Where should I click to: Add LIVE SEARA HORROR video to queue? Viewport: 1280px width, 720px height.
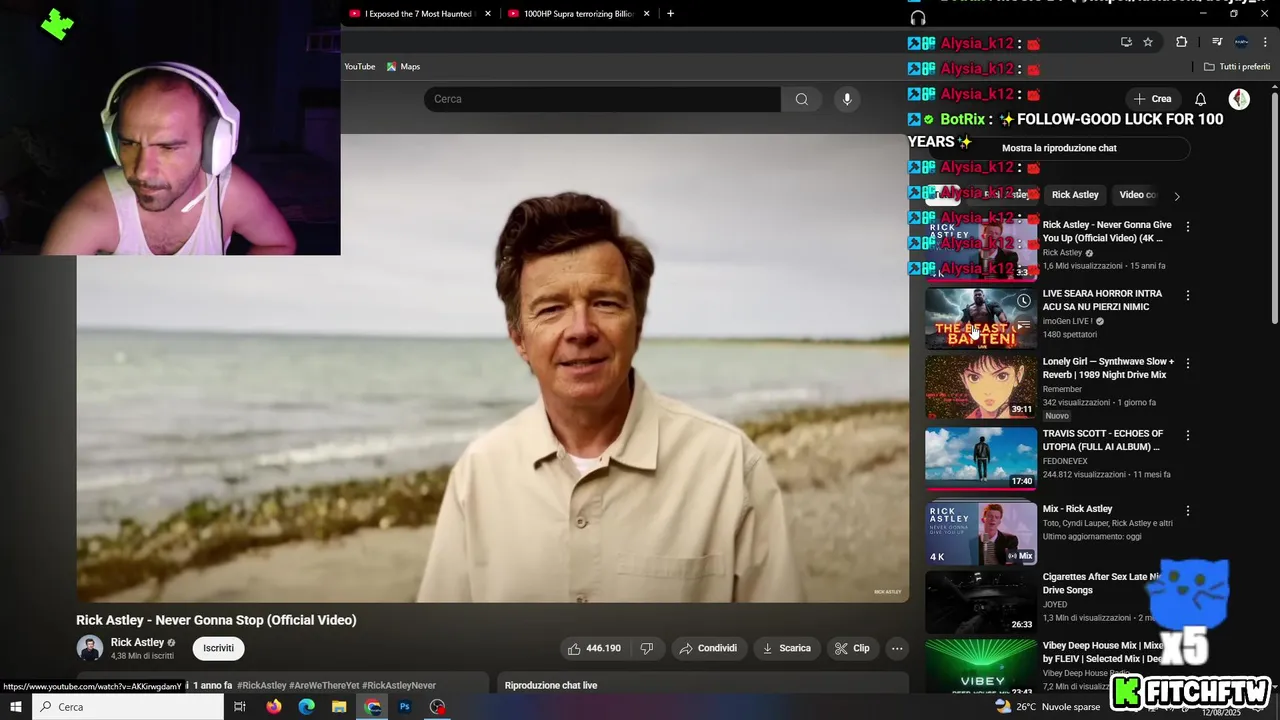point(1023,325)
